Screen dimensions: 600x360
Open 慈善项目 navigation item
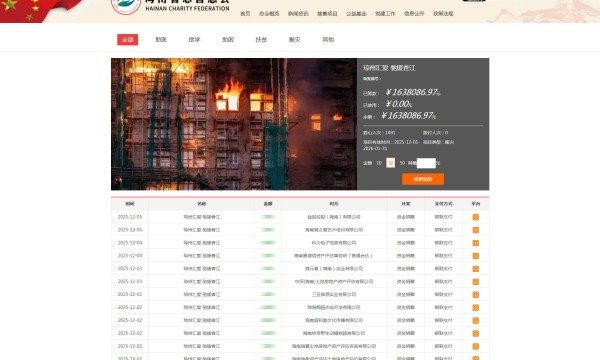327,13
